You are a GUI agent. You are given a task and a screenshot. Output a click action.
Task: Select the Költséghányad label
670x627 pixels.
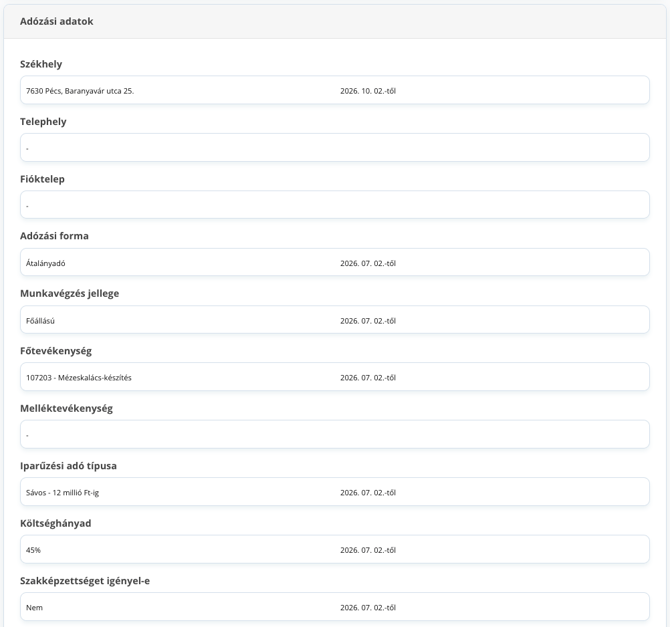(56, 524)
